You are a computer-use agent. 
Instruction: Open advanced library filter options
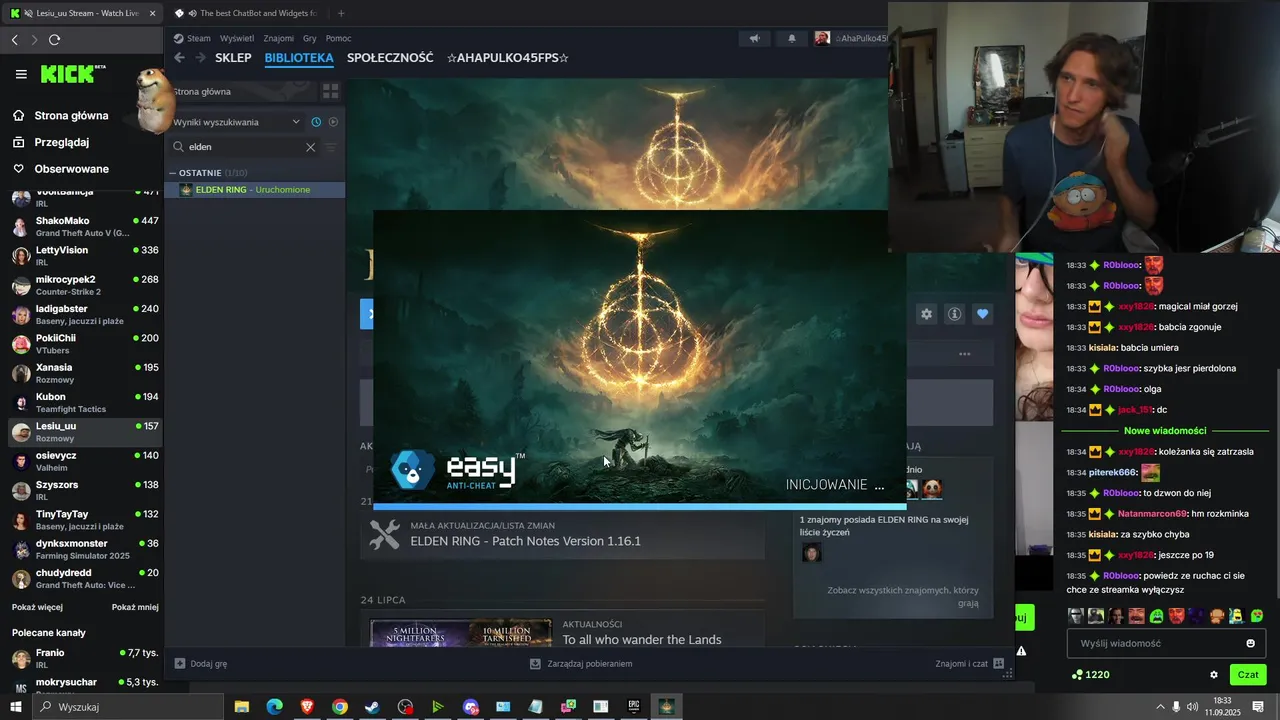[331, 147]
